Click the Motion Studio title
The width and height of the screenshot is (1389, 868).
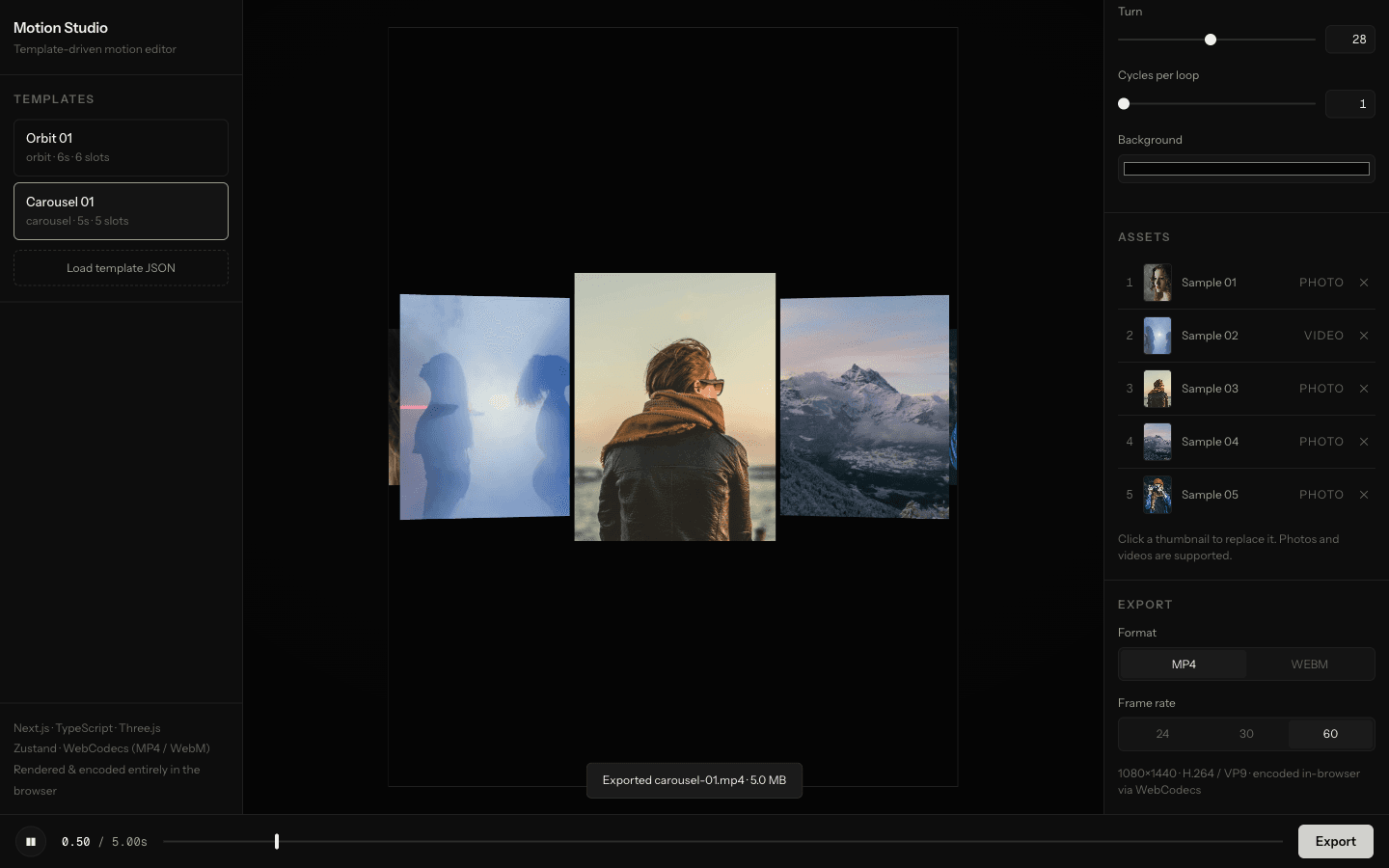[61, 28]
